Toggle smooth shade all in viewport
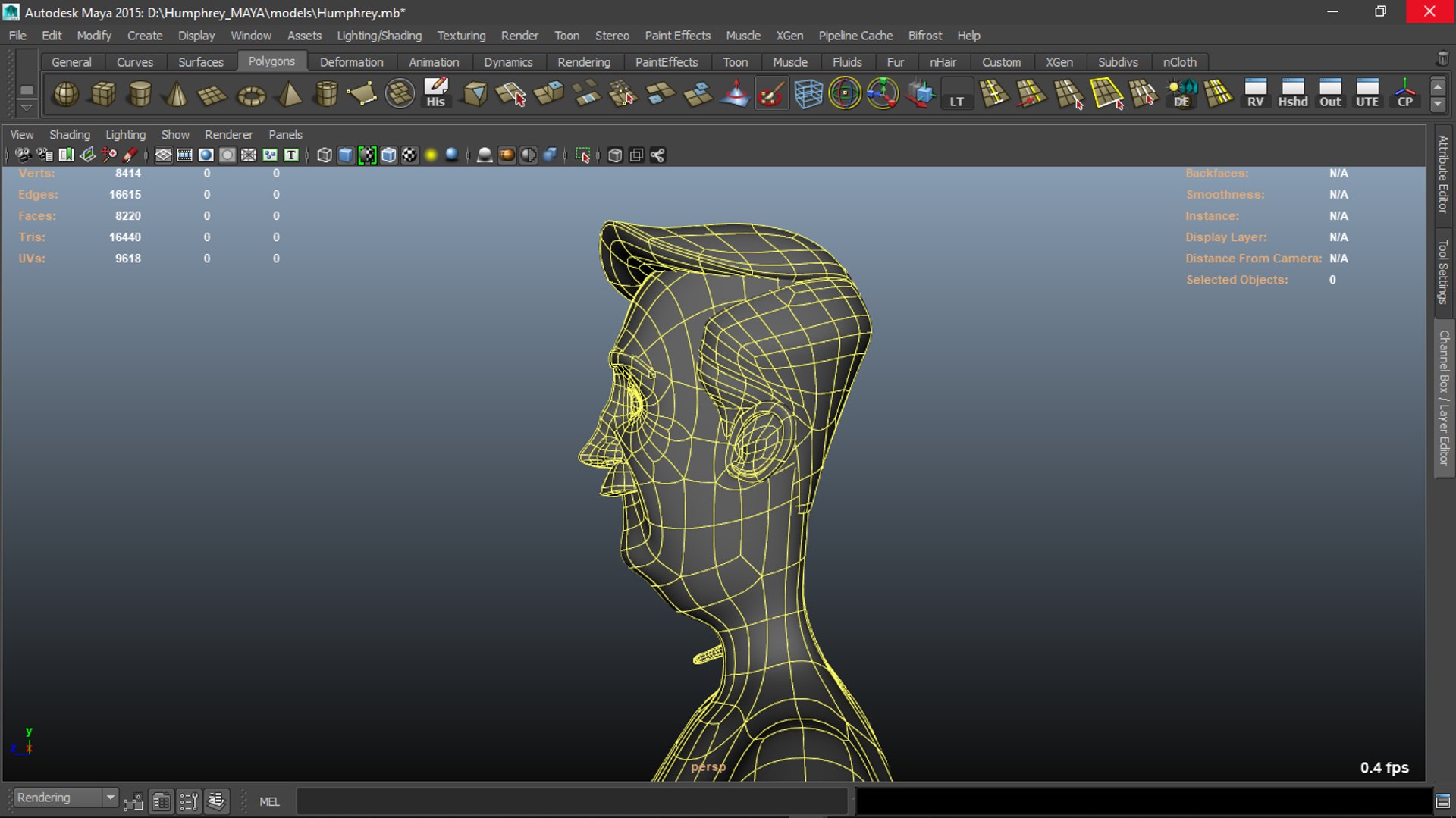Screen dimensions: 1456x818 (x=346, y=155)
